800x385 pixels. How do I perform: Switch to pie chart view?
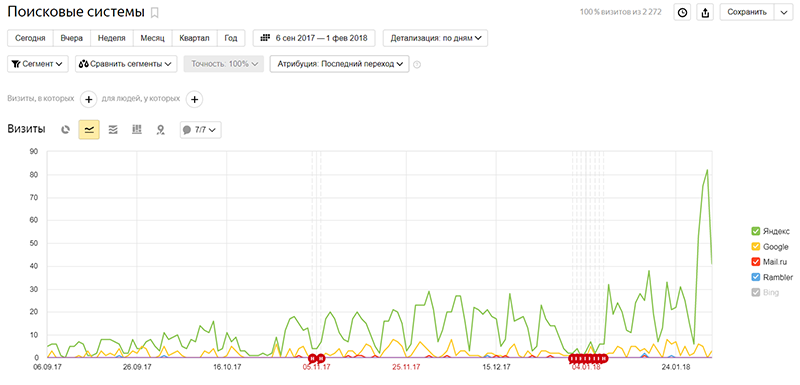pos(65,130)
